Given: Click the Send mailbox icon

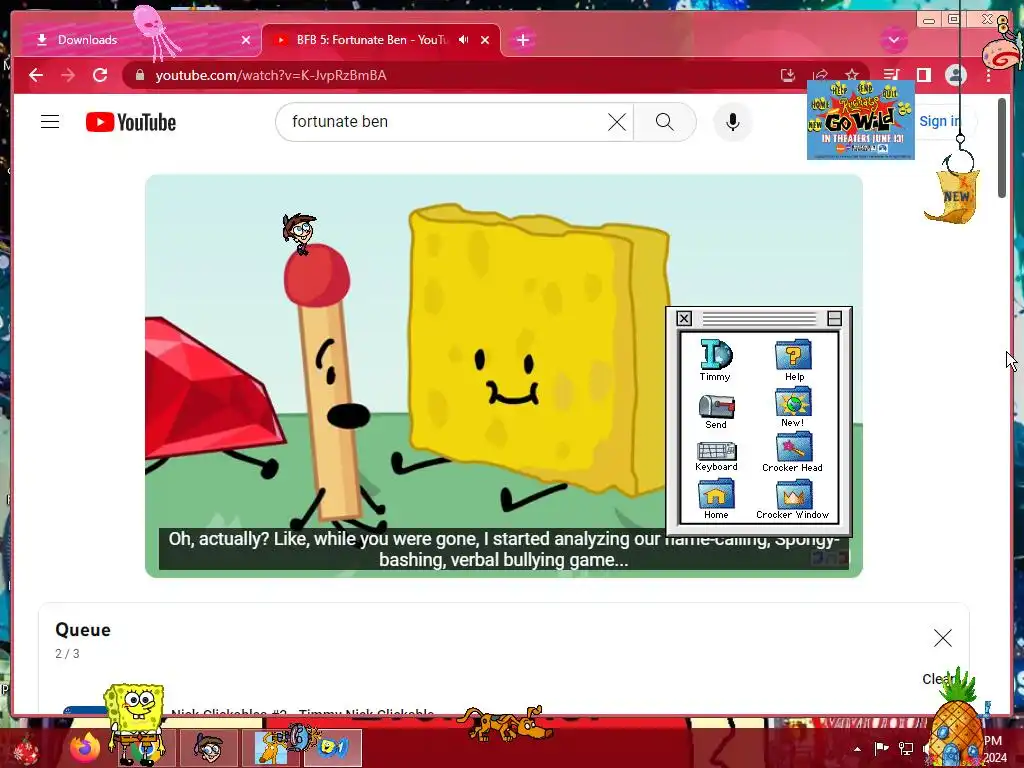Looking at the screenshot, I should point(716,411).
